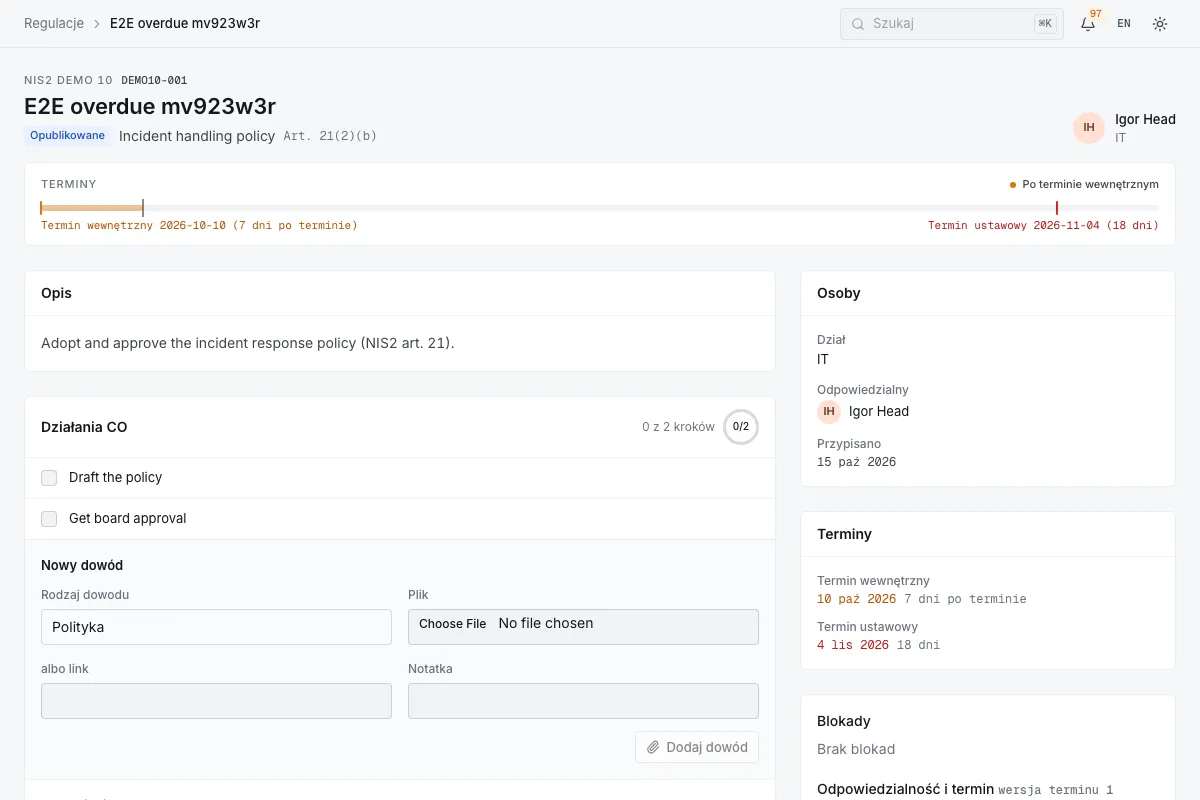The image size is (1200, 800).
Task: Click the '0 z 2 kroków' step counter
Action: [678, 427]
